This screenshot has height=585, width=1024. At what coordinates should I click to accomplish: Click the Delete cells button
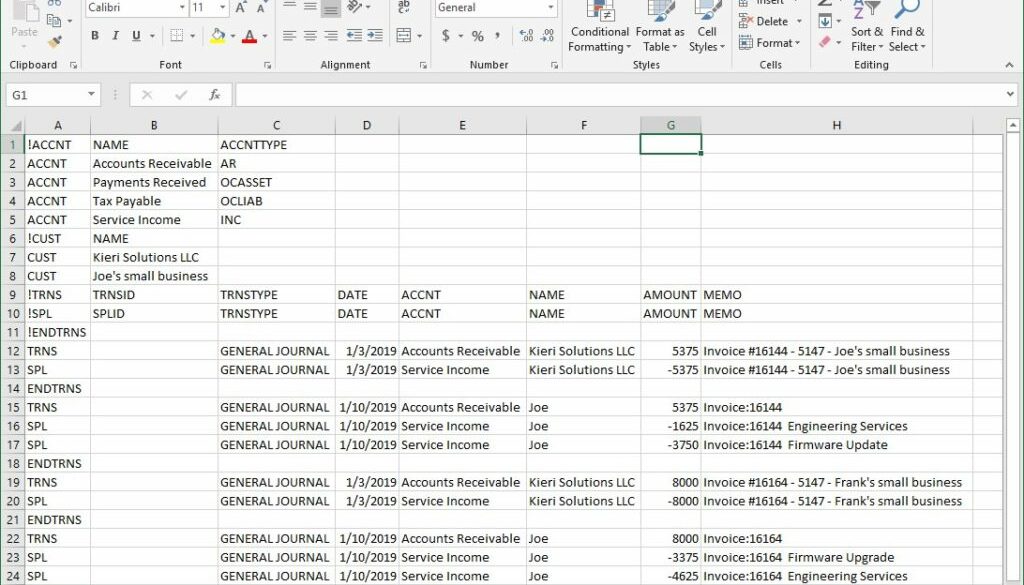(770, 22)
